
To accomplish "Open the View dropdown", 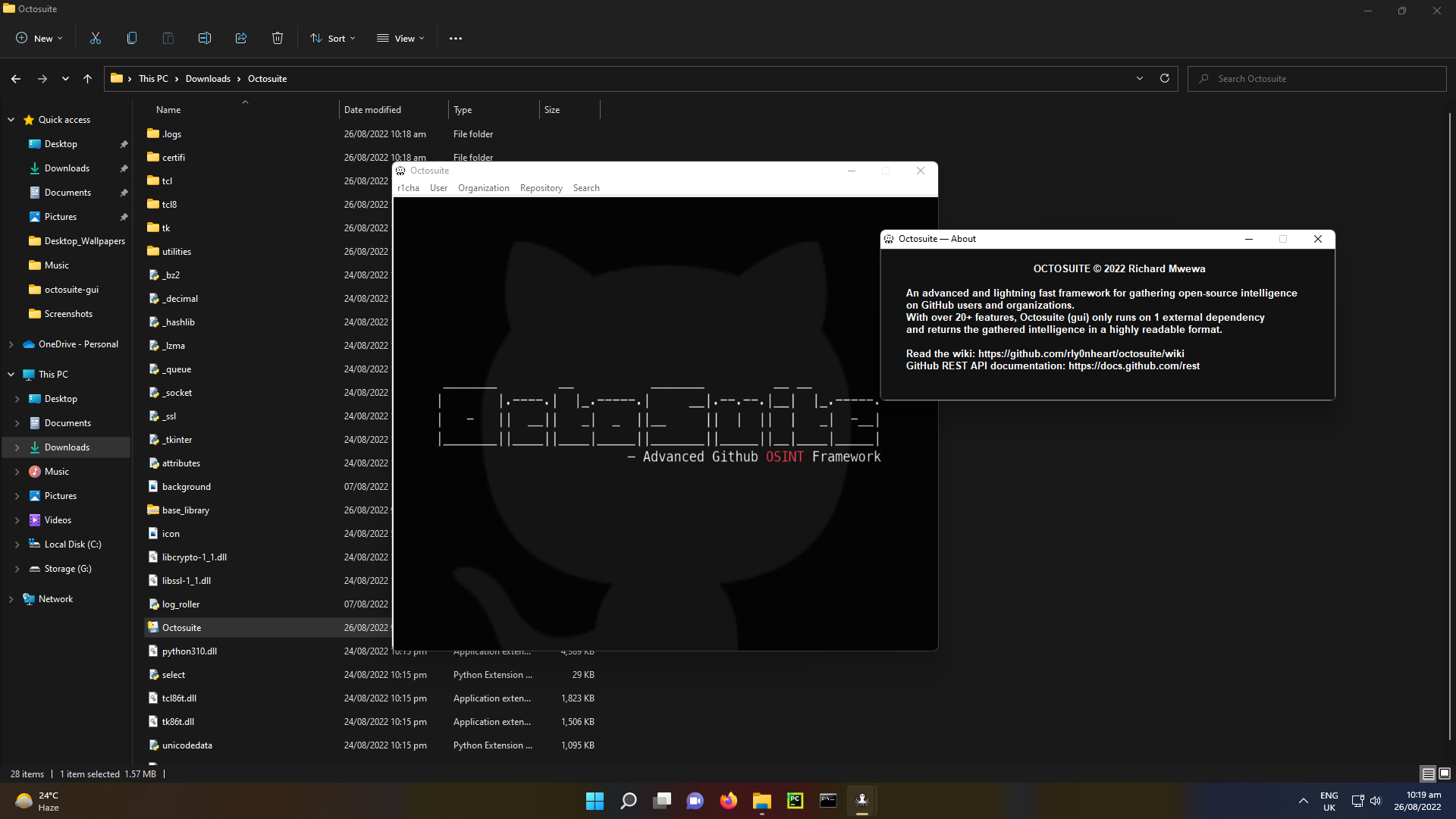I will click(x=400, y=38).
